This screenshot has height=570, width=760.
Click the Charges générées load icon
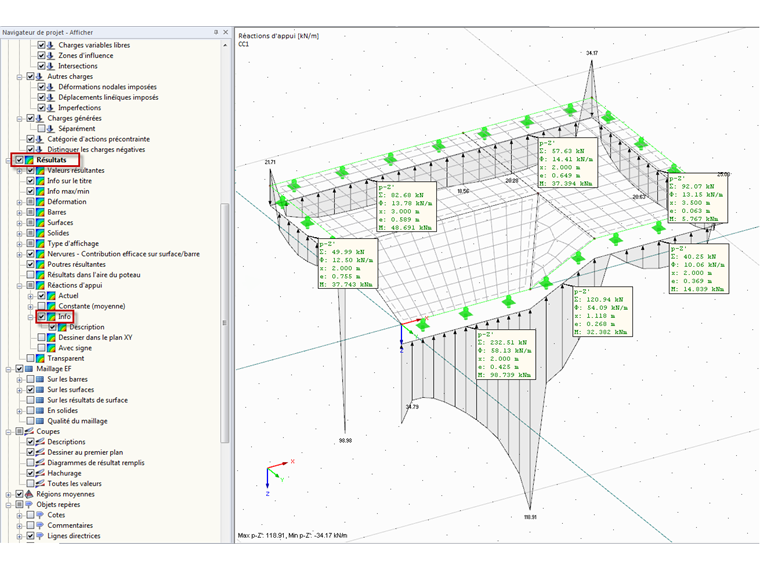click(x=41, y=118)
